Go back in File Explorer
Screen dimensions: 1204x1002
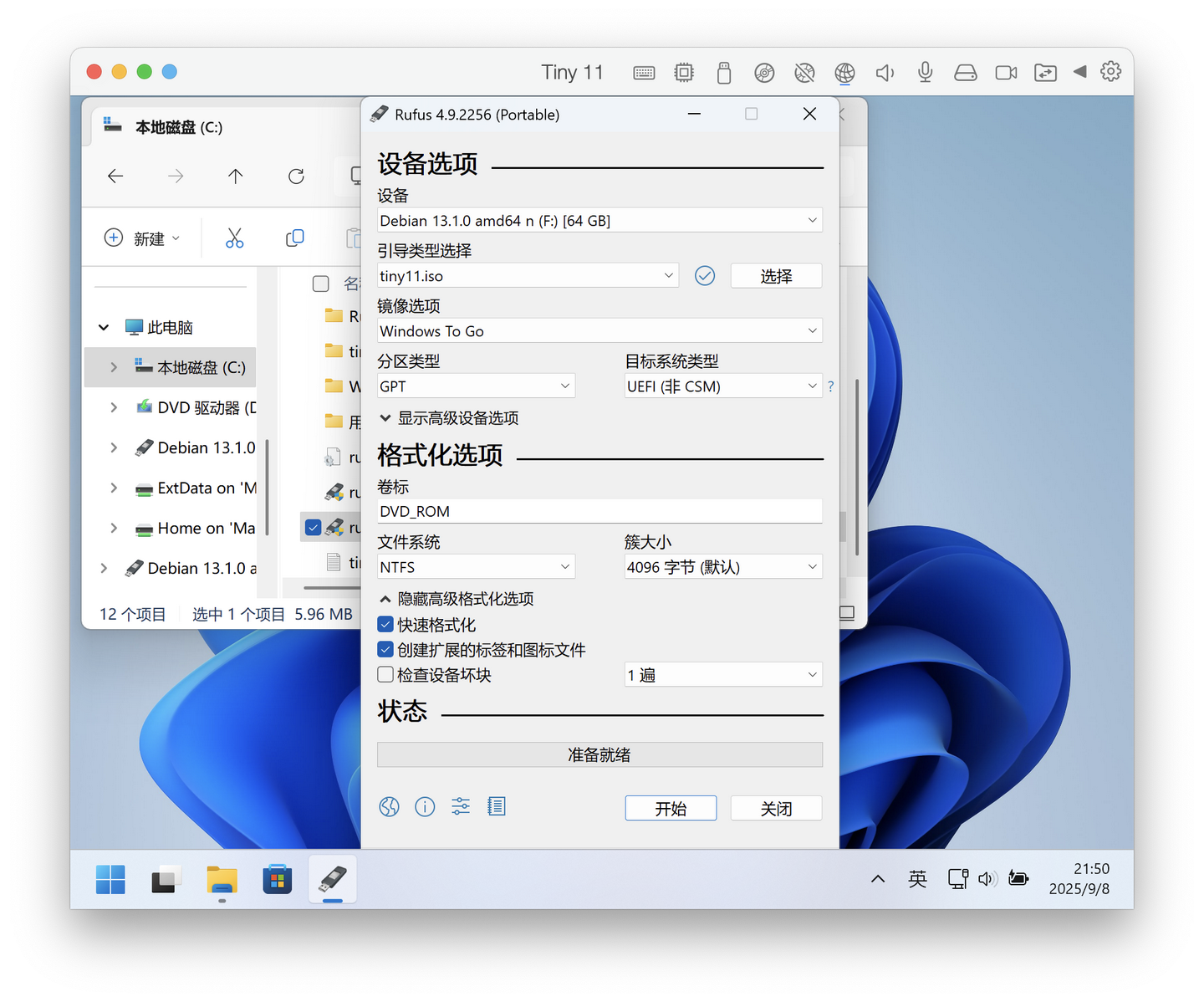pyautogui.click(x=115, y=176)
